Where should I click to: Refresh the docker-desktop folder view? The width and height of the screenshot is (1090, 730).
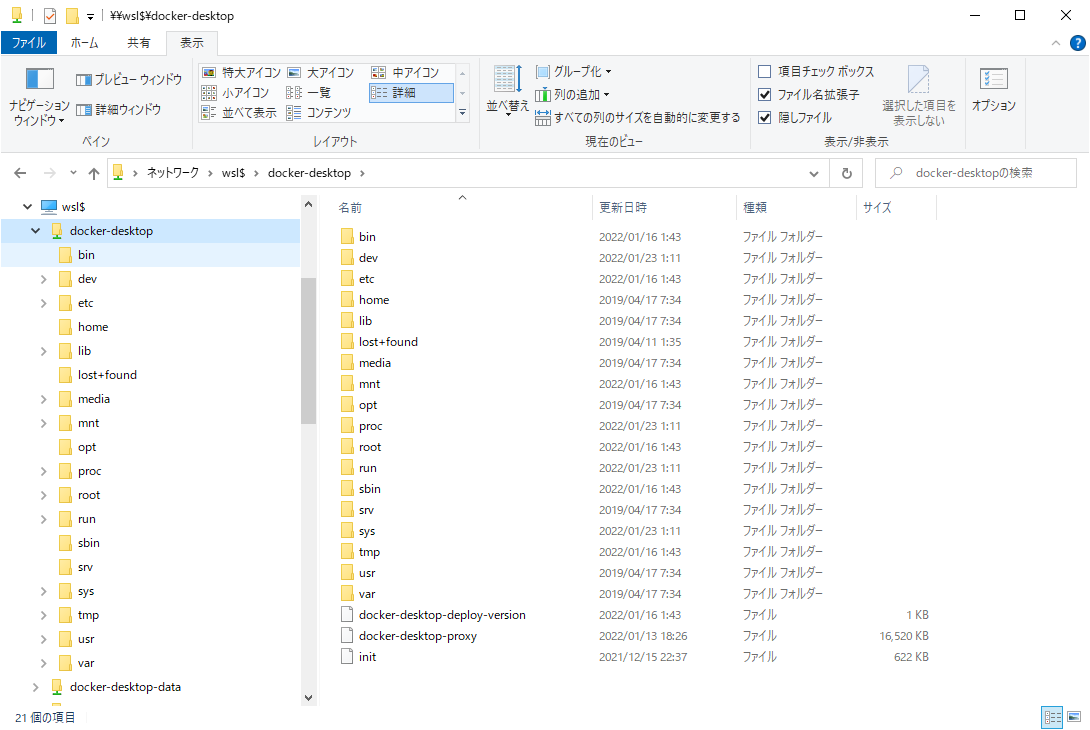coord(847,172)
